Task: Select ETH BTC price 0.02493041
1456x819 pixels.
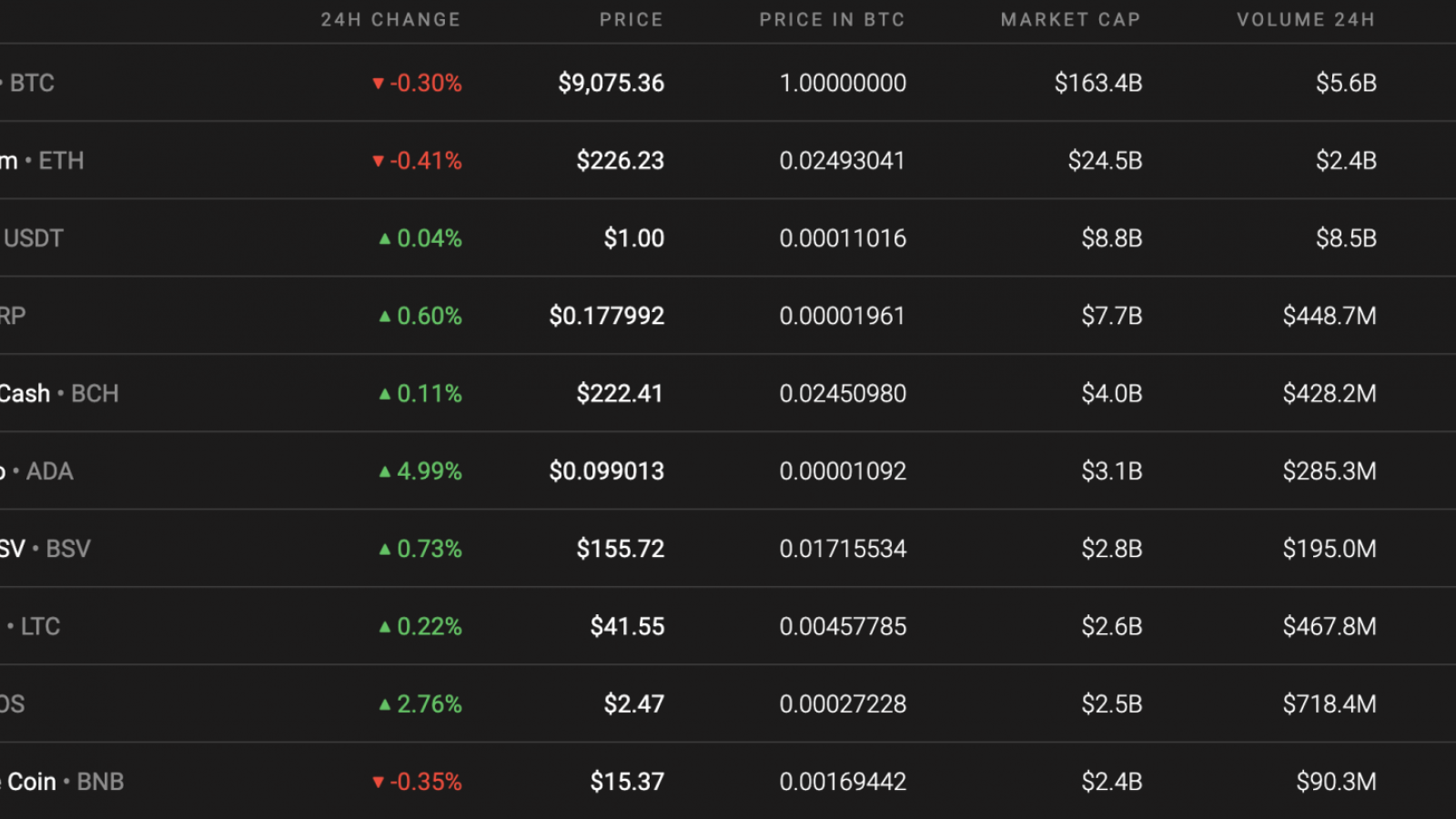Action: [x=844, y=161]
